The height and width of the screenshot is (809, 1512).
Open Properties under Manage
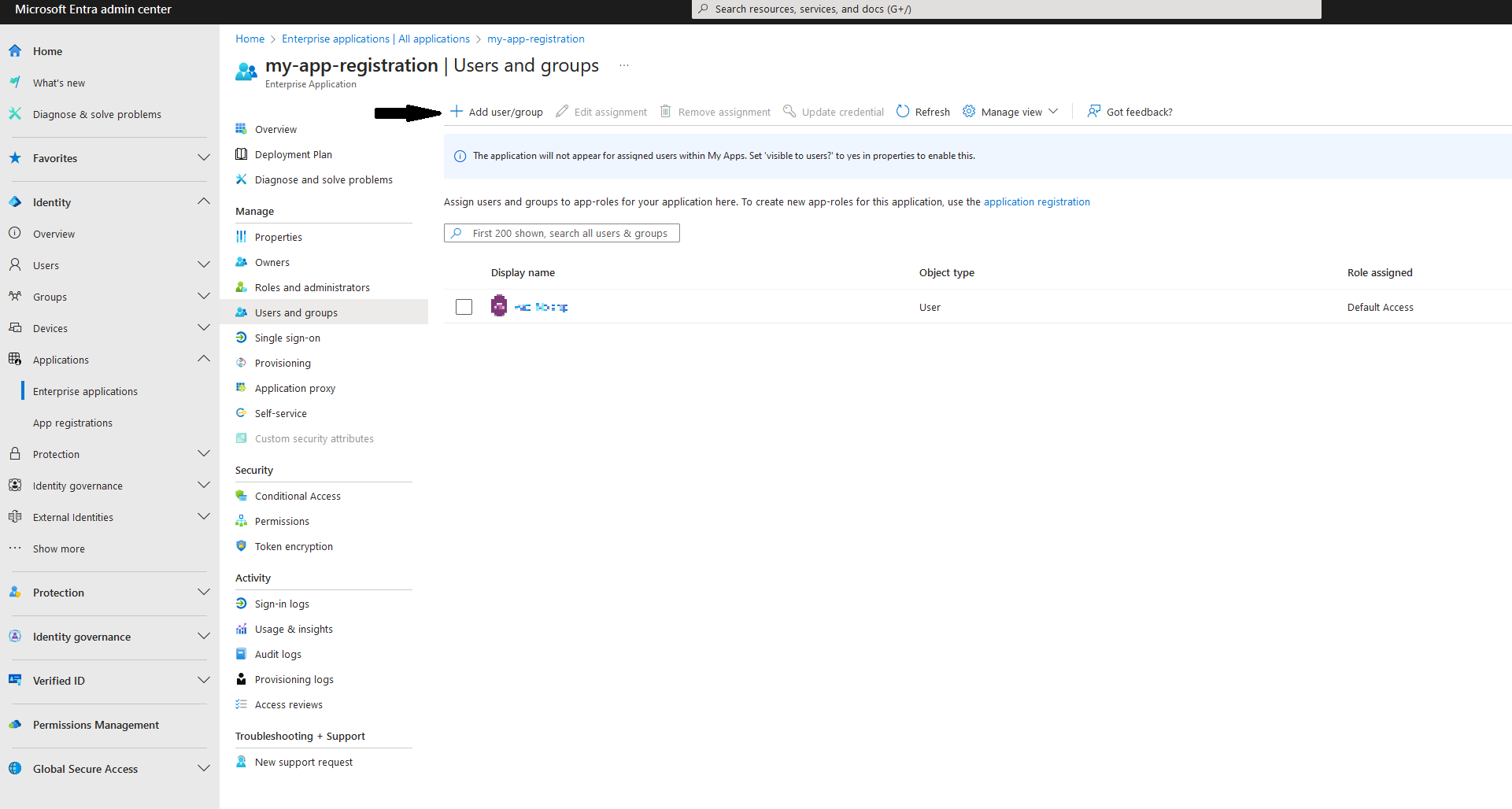tap(279, 237)
